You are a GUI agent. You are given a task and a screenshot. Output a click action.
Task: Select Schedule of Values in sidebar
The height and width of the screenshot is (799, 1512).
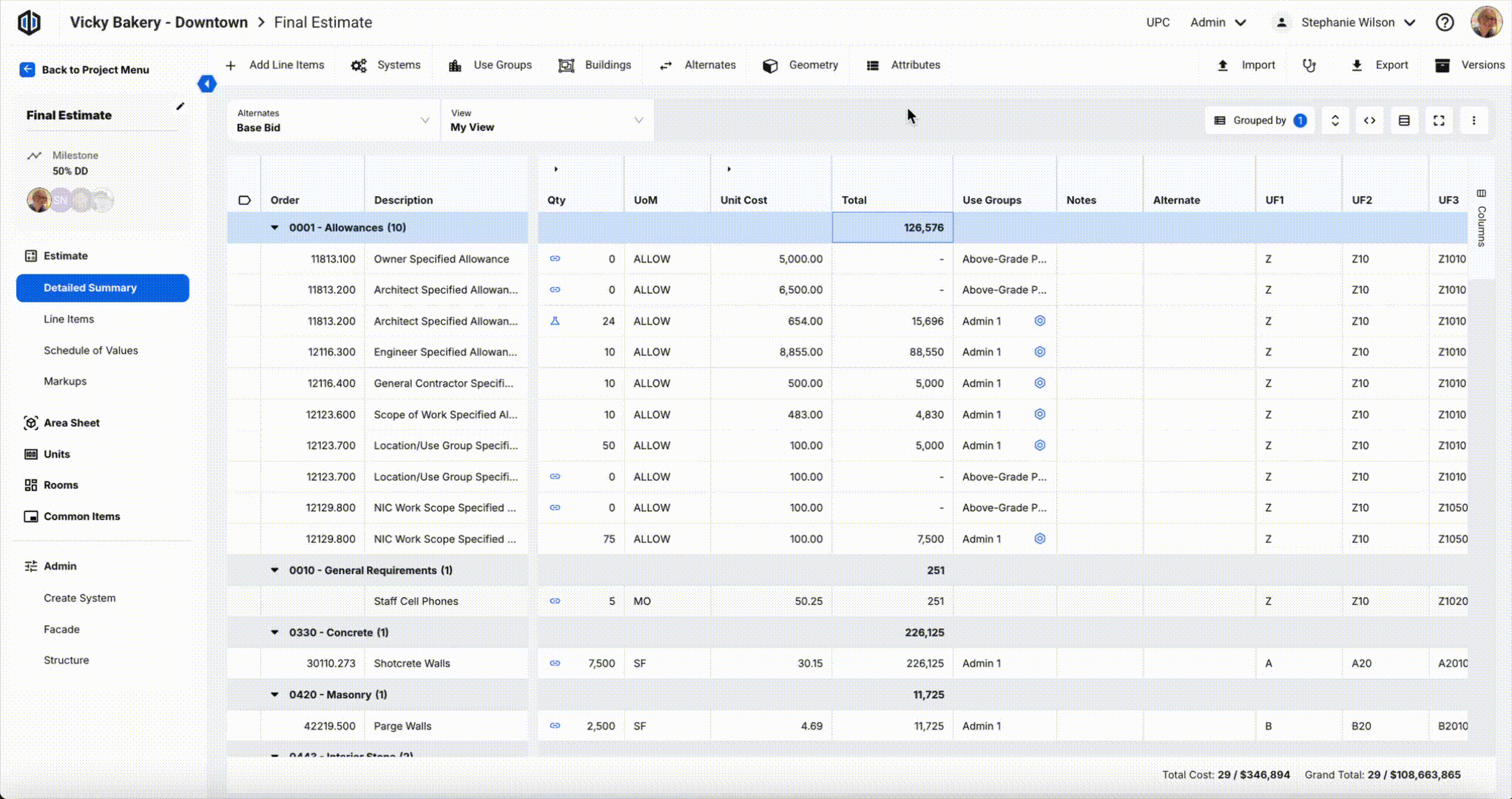90,351
